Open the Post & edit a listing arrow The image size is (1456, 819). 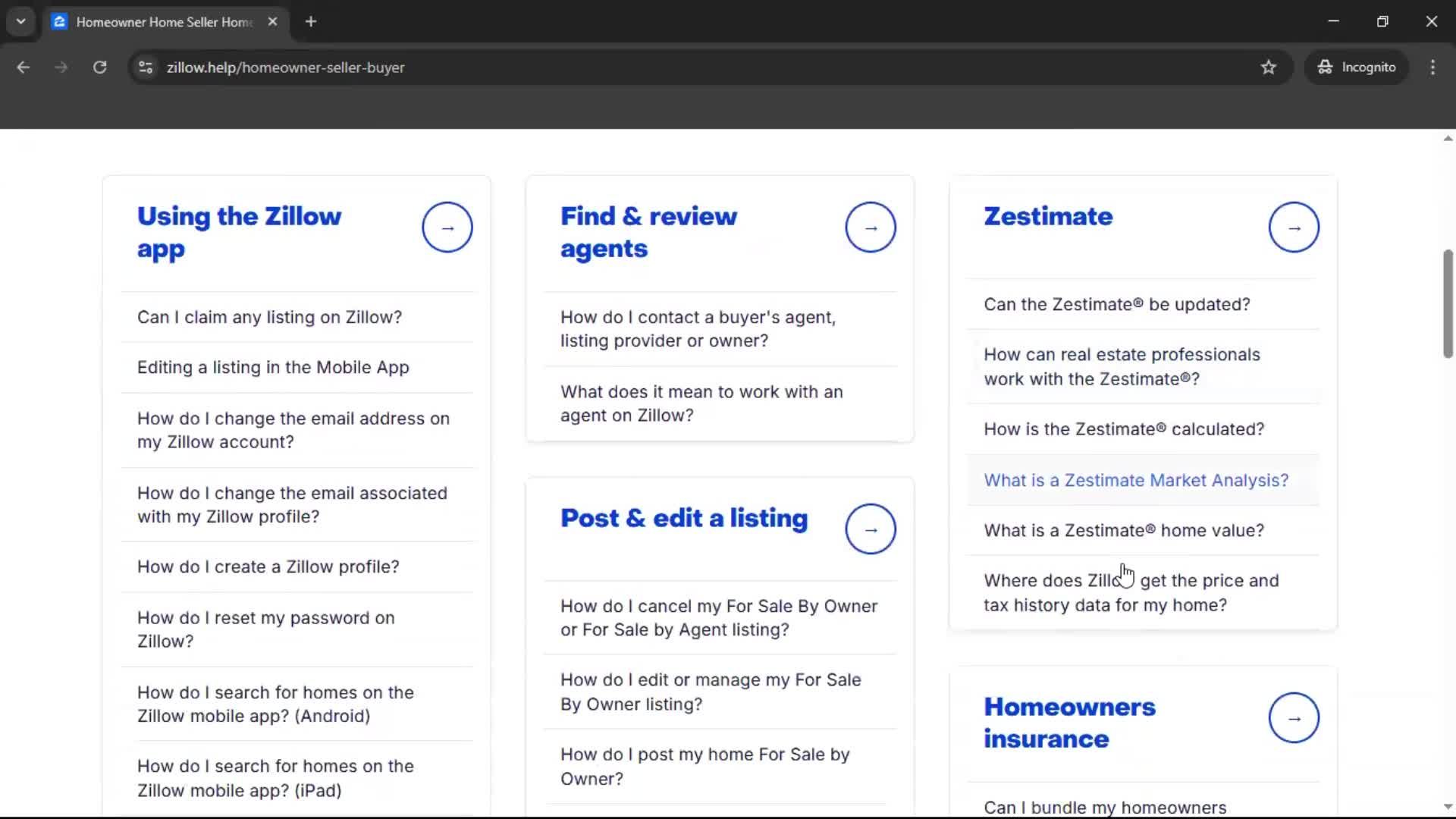(871, 529)
